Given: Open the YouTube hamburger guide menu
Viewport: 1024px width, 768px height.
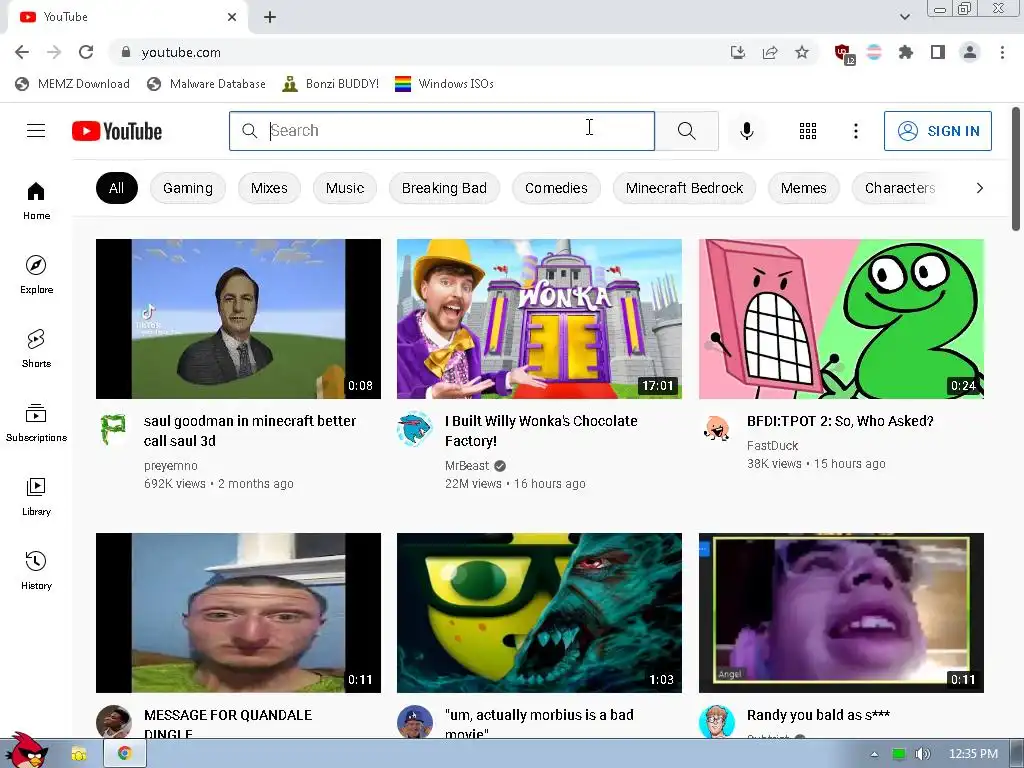Looking at the screenshot, I should (x=36, y=131).
